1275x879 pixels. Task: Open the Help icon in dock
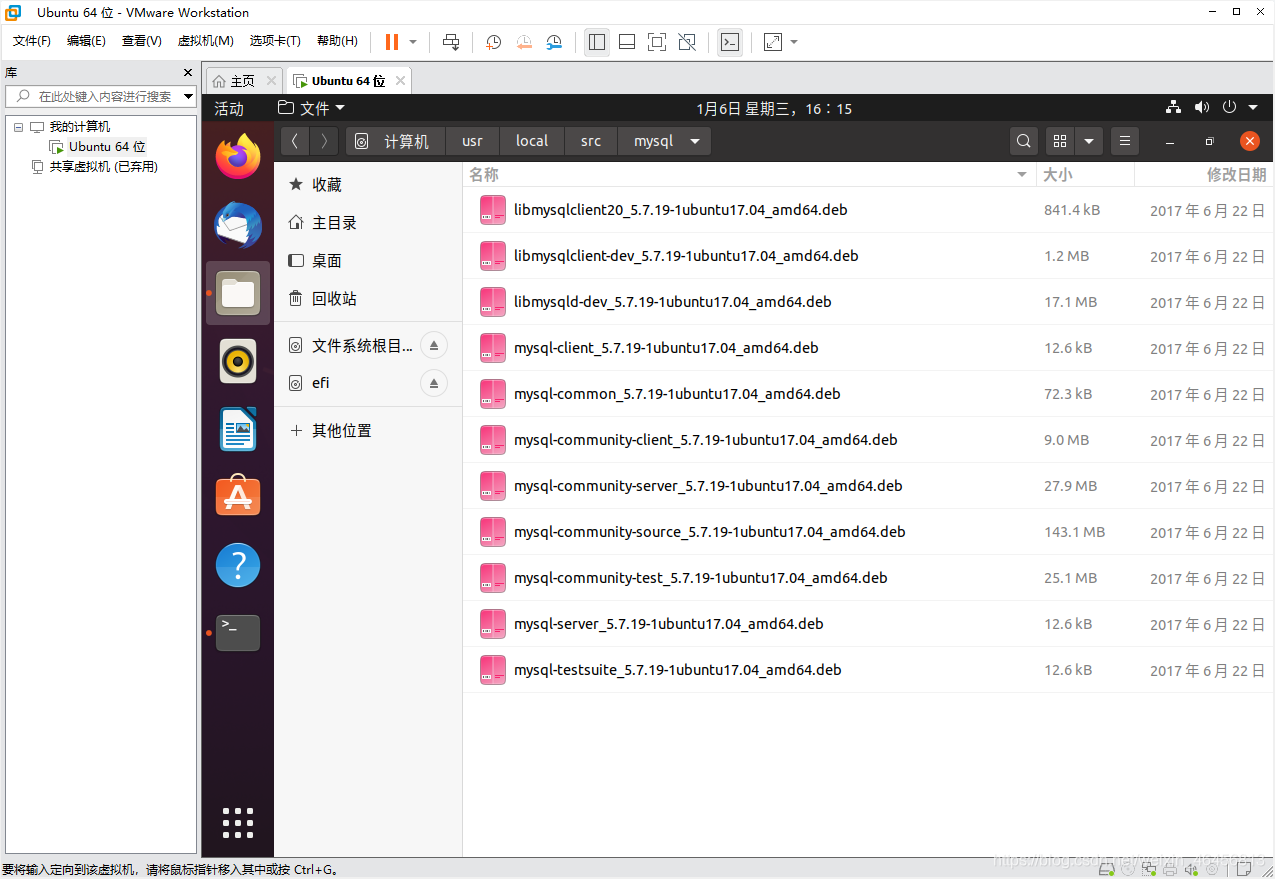tap(238, 565)
